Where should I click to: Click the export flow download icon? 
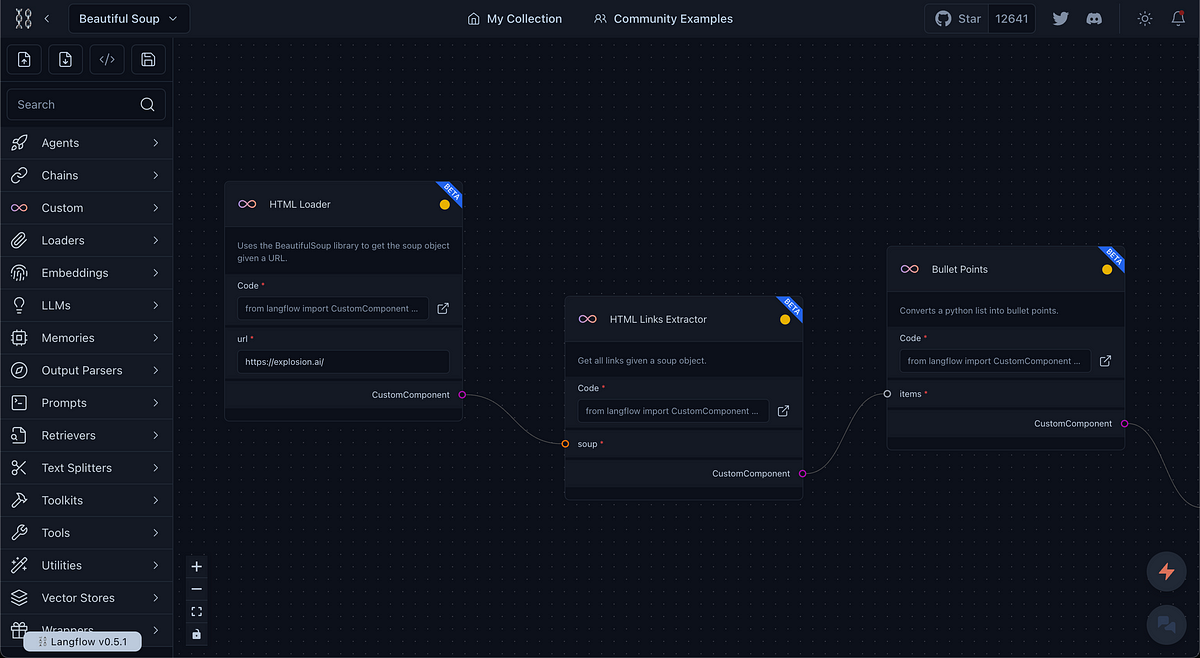[x=65, y=60]
